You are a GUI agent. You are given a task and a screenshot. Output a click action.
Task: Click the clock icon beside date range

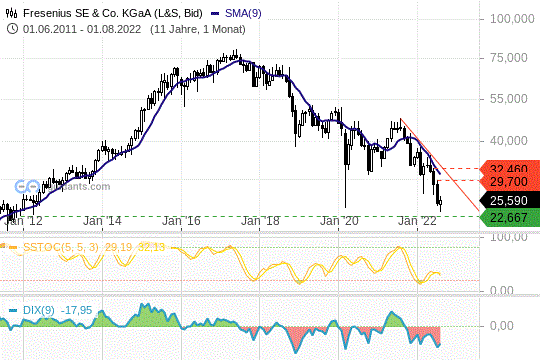pyautogui.click(x=12, y=29)
